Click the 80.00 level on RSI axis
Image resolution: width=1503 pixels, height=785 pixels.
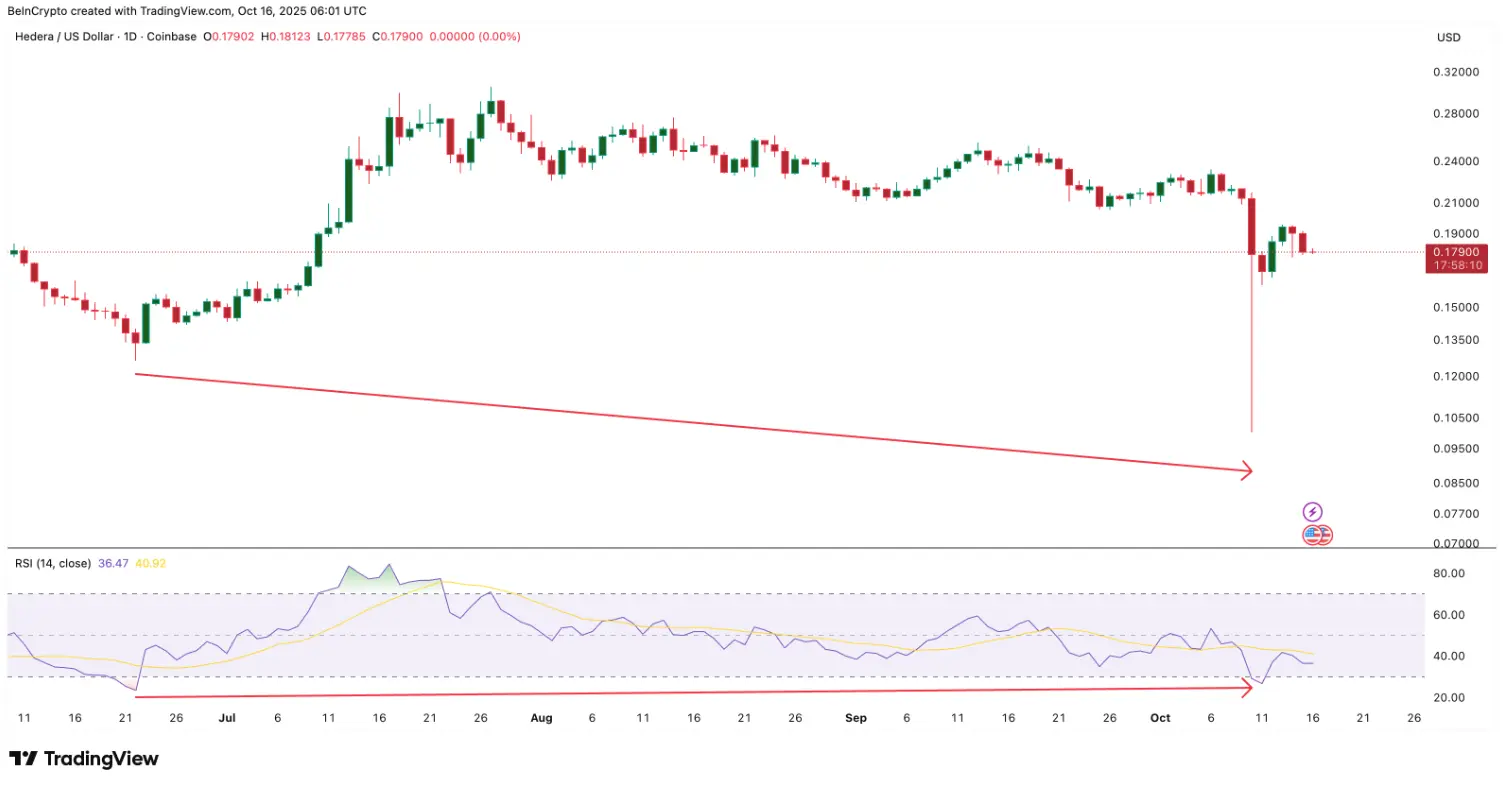pos(1451,574)
